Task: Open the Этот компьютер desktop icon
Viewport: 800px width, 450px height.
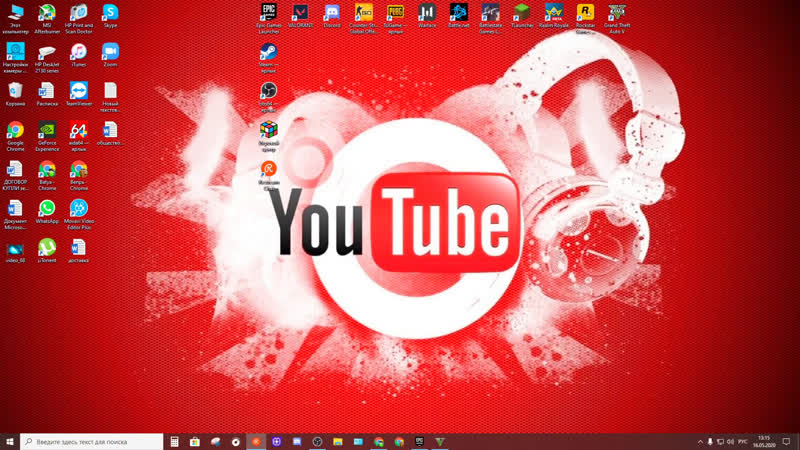Action: point(15,18)
